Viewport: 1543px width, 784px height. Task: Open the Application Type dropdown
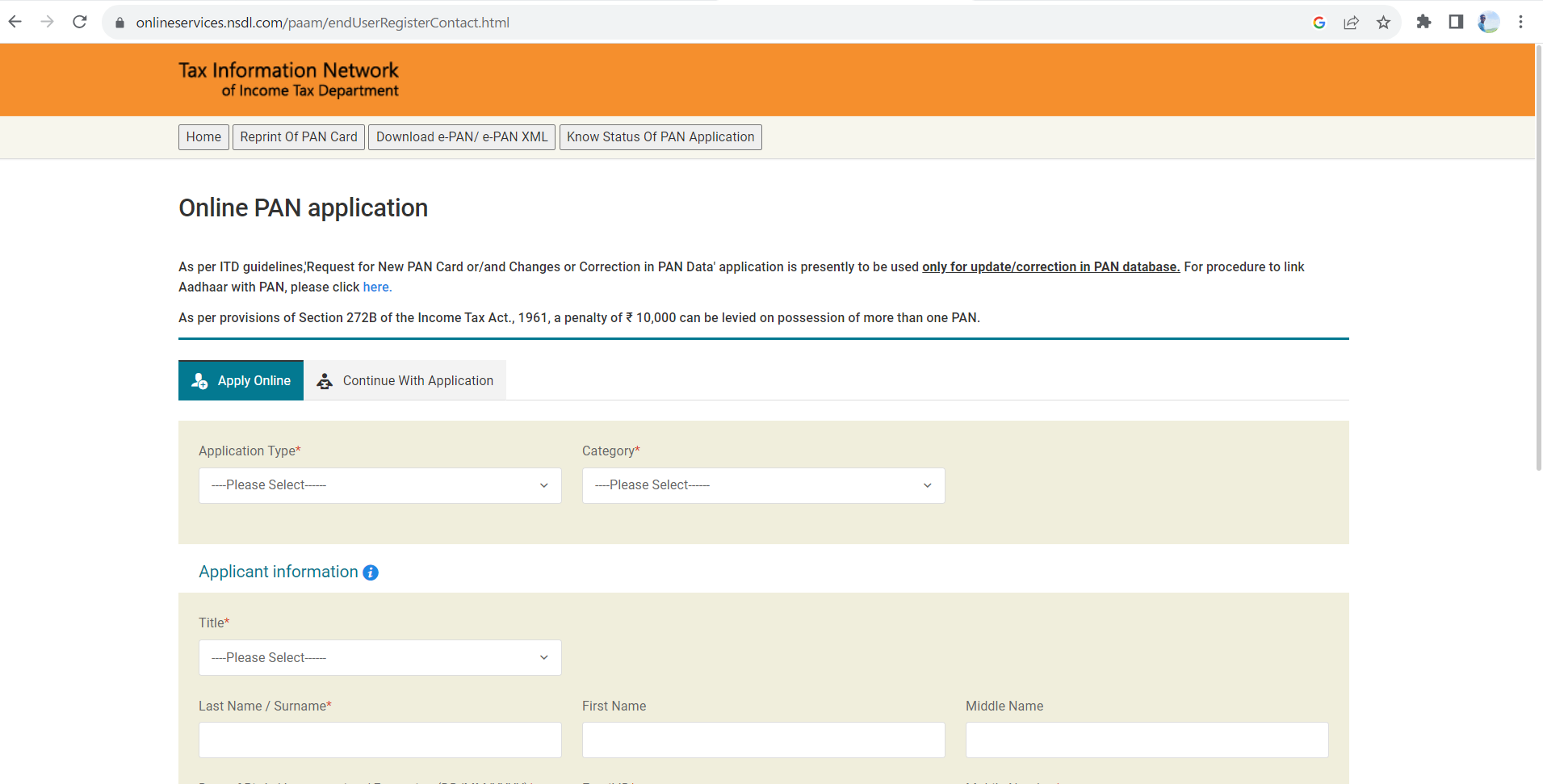[379, 485]
